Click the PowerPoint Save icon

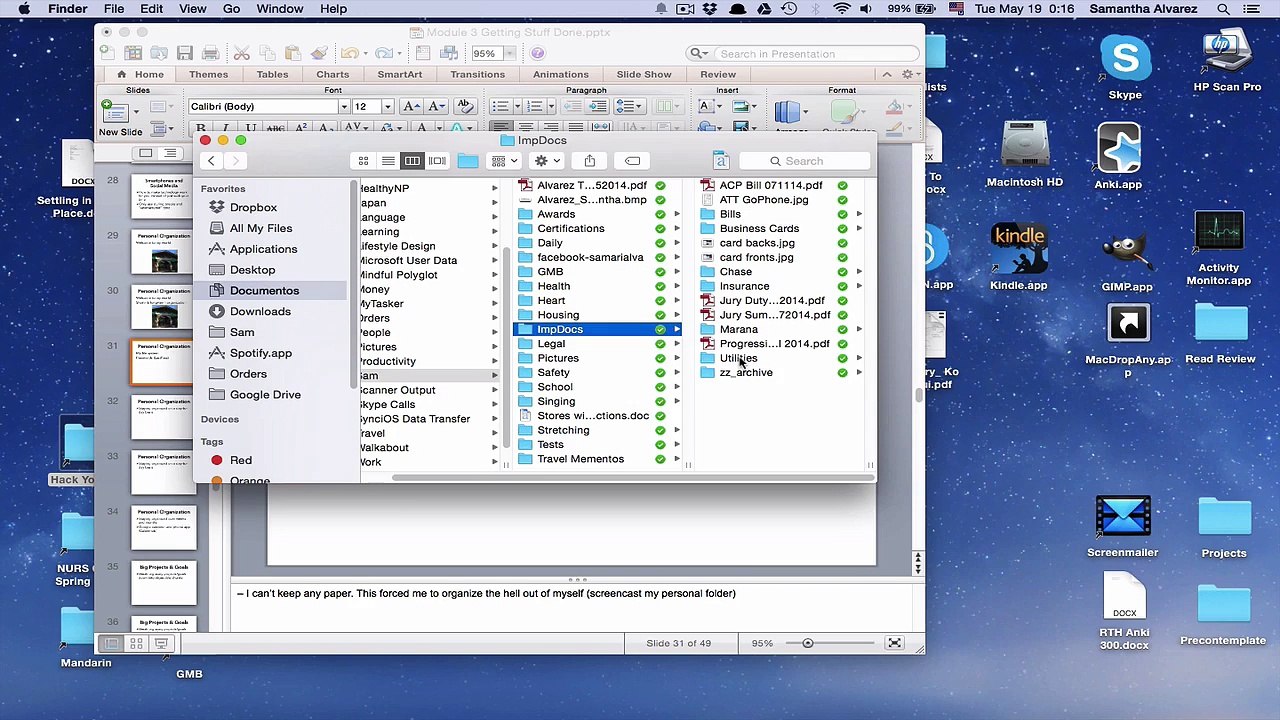(185, 53)
